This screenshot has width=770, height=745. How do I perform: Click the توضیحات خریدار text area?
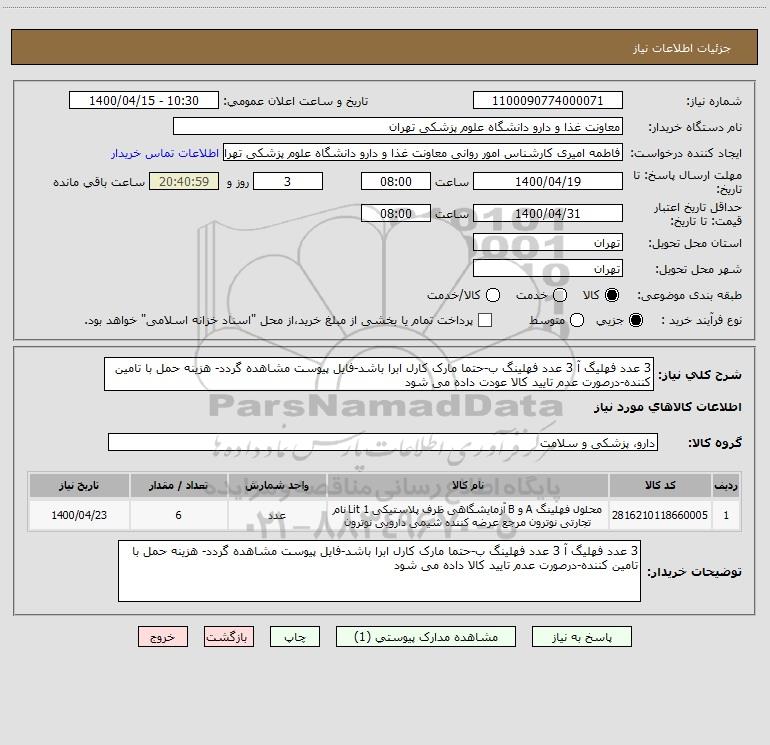point(380,571)
